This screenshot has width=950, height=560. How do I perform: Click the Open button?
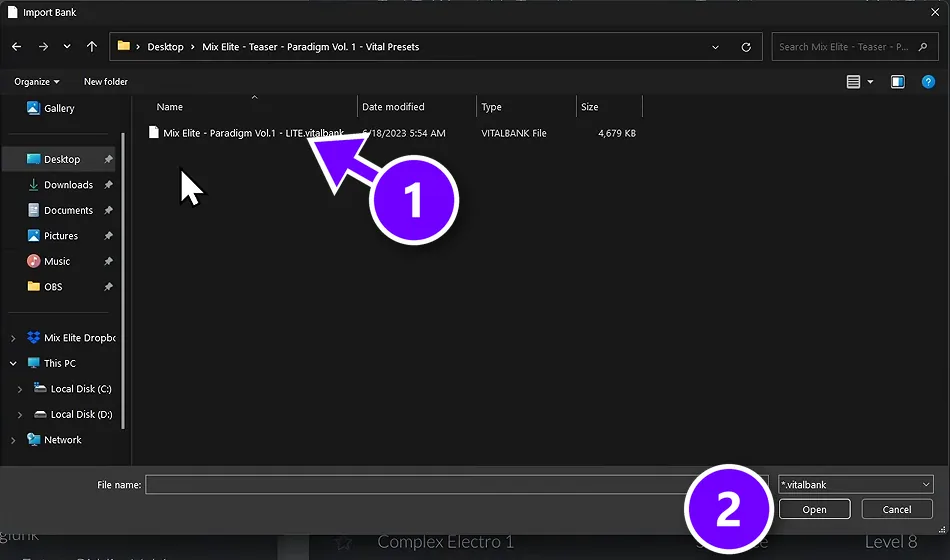(814, 509)
